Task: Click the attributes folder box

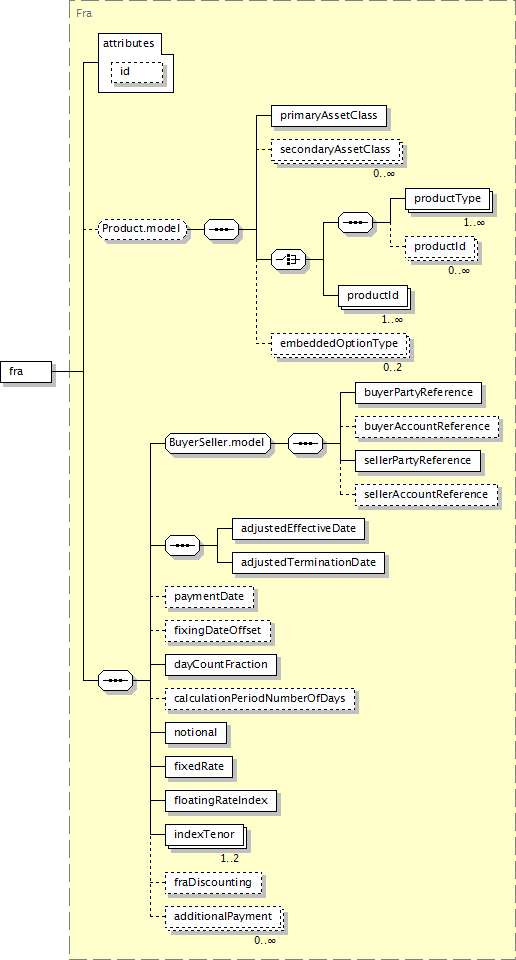Action: [136, 63]
